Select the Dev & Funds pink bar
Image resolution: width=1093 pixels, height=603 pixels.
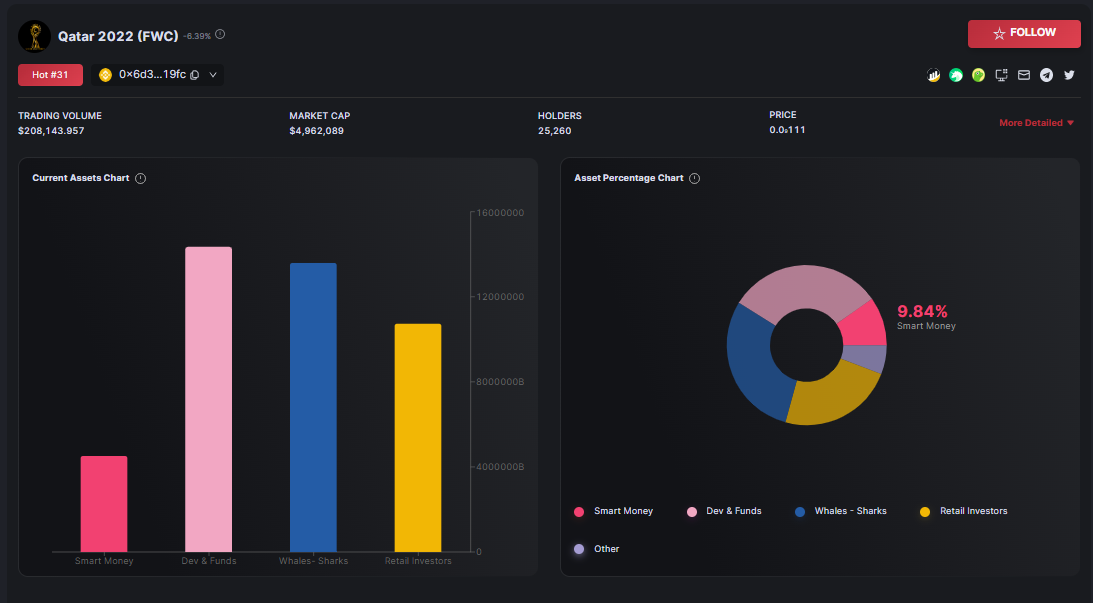click(x=208, y=399)
